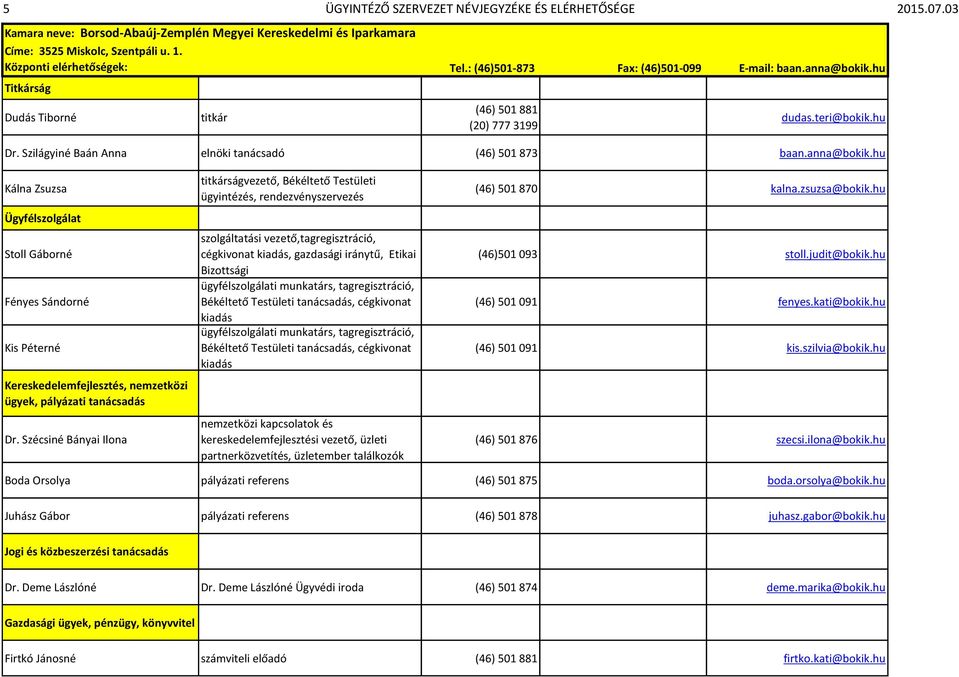
Task: Click the name cell Kálna Zsuzsa
Action: [100, 188]
